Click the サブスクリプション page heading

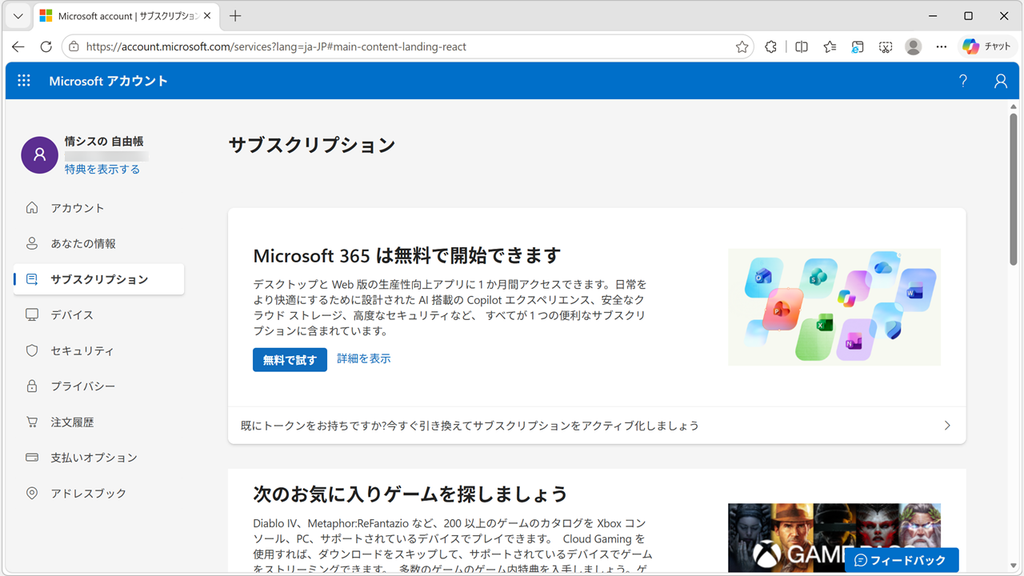pos(312,145)
